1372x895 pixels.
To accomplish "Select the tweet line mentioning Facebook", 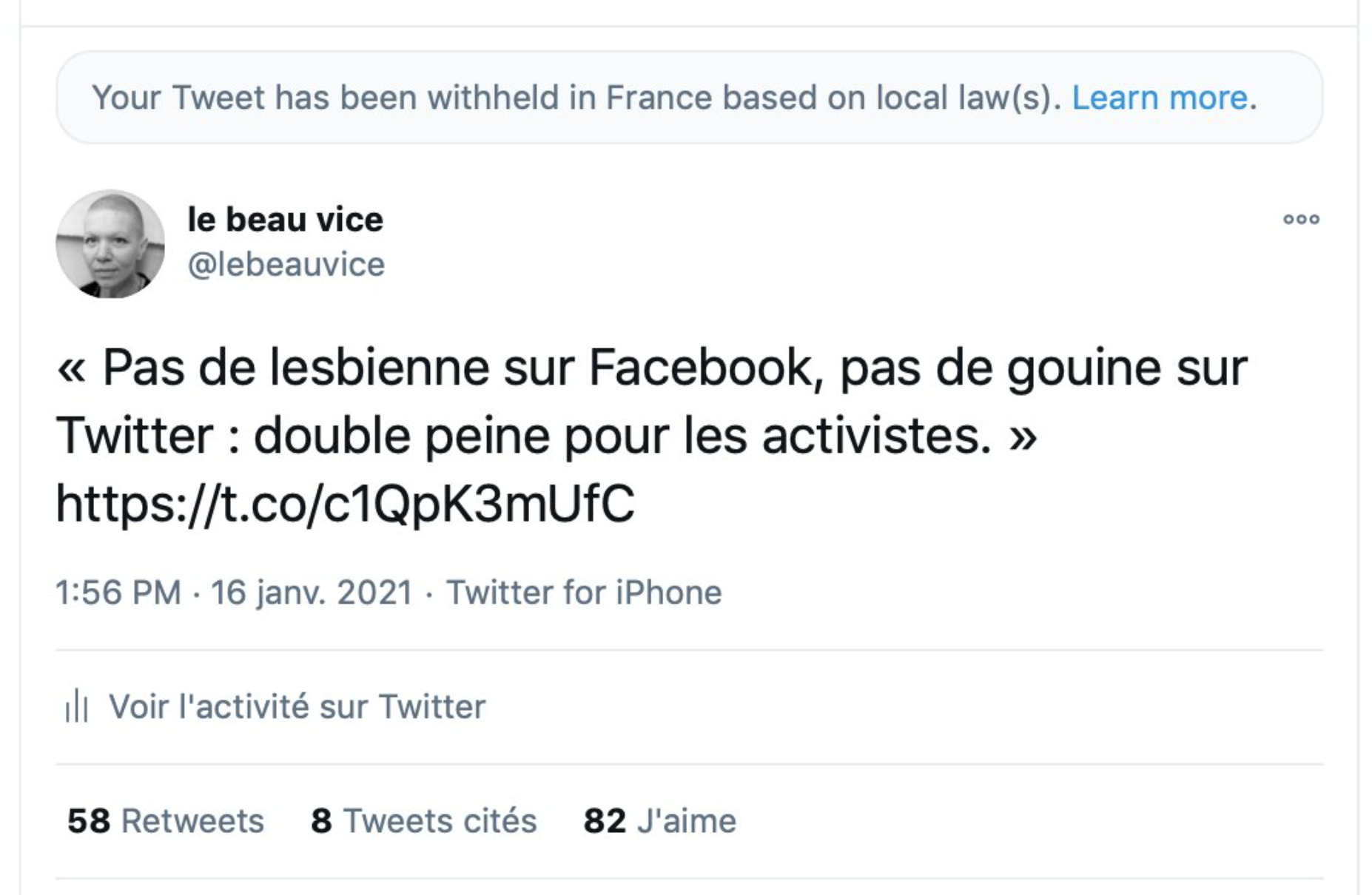I will click(652, 368).
